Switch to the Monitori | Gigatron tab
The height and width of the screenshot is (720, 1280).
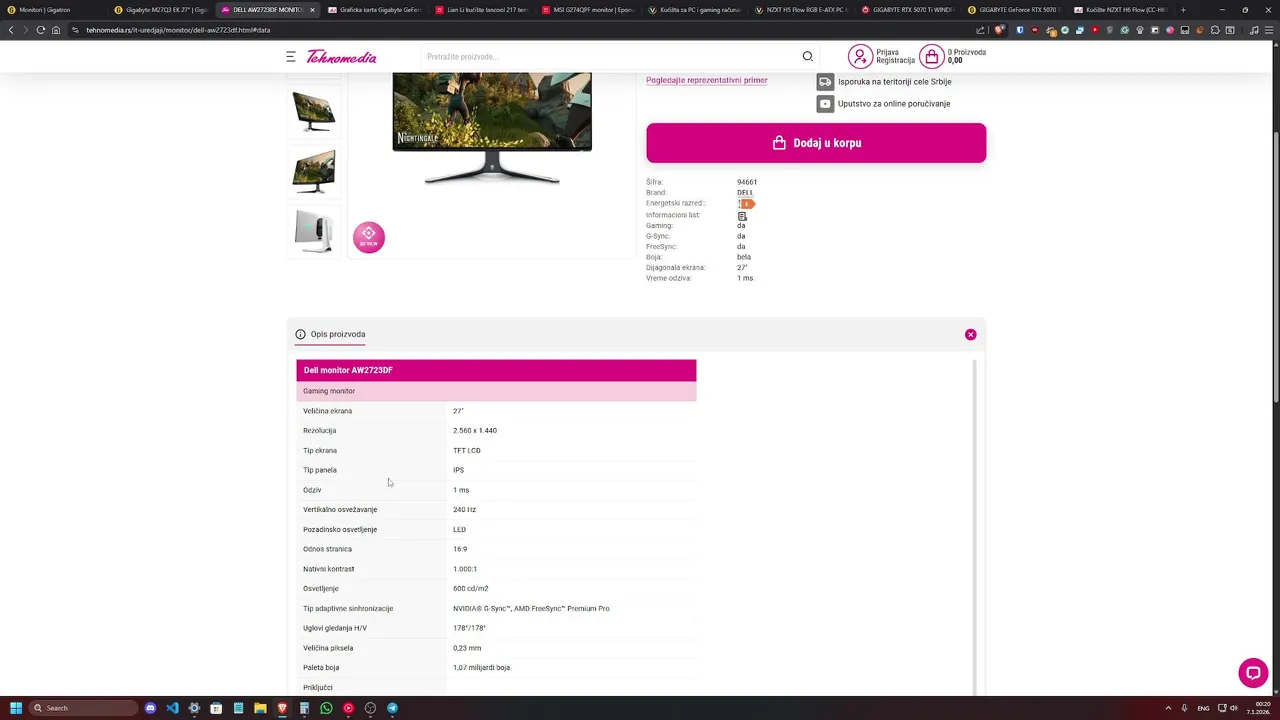(x=54, y=10)
